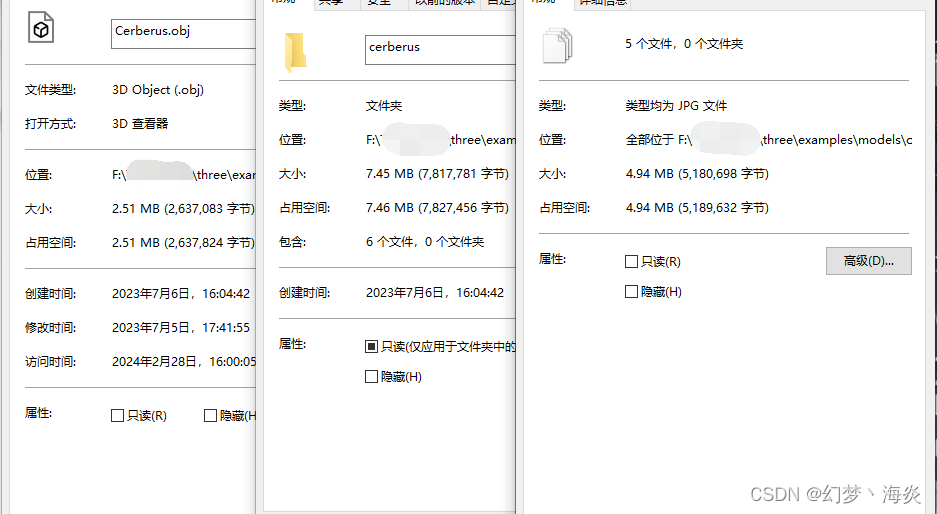937x514 pixels.
Task: Toggle the 只读 checkbox in the cerberus folder window
Action: [371, 347]
